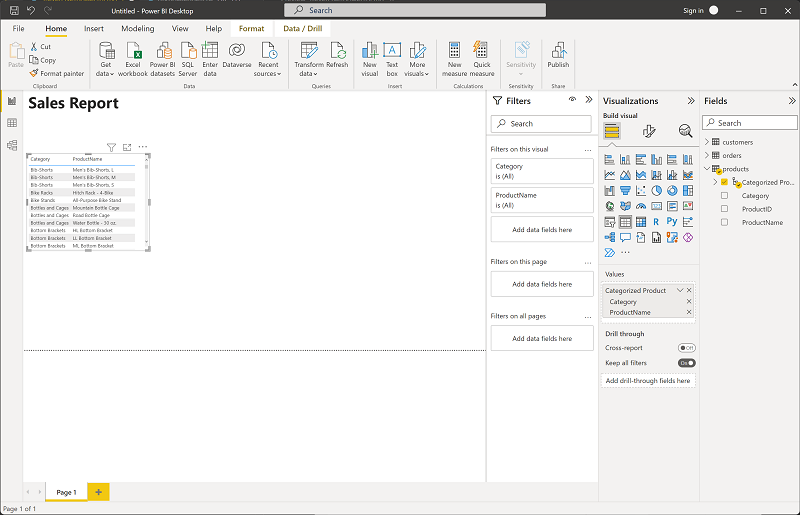Select the Page 1 tab

click(66, 492)
